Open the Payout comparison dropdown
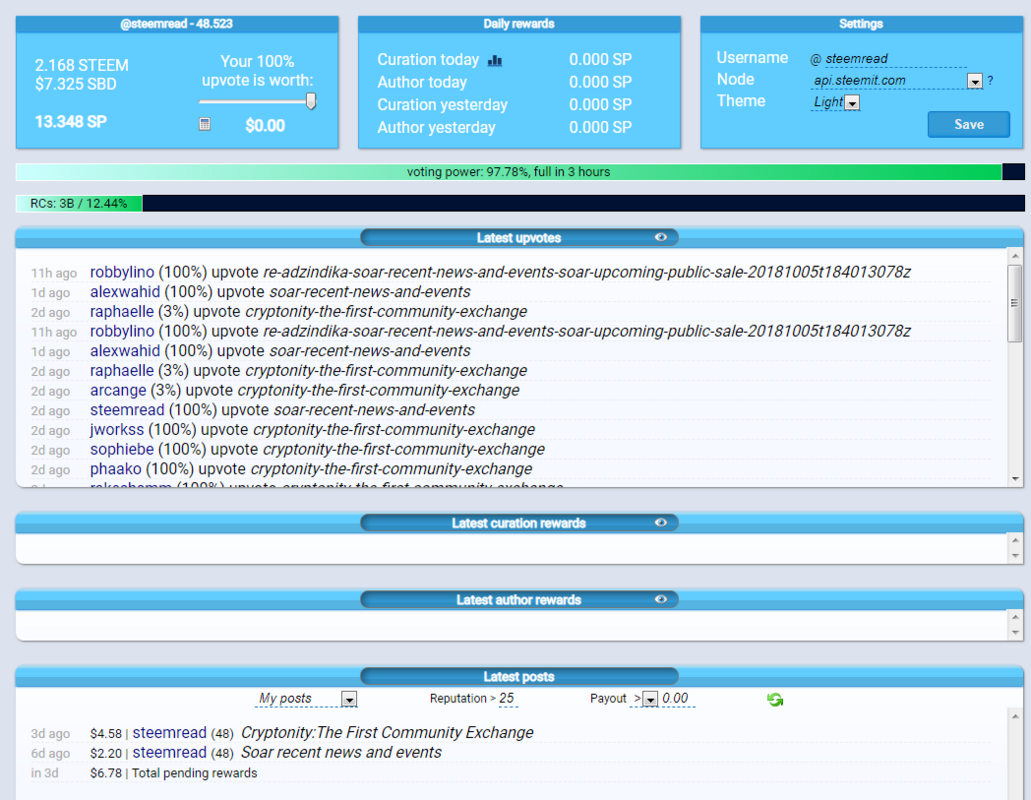The width and height of the screenshot is (1031, 800). 650,699
